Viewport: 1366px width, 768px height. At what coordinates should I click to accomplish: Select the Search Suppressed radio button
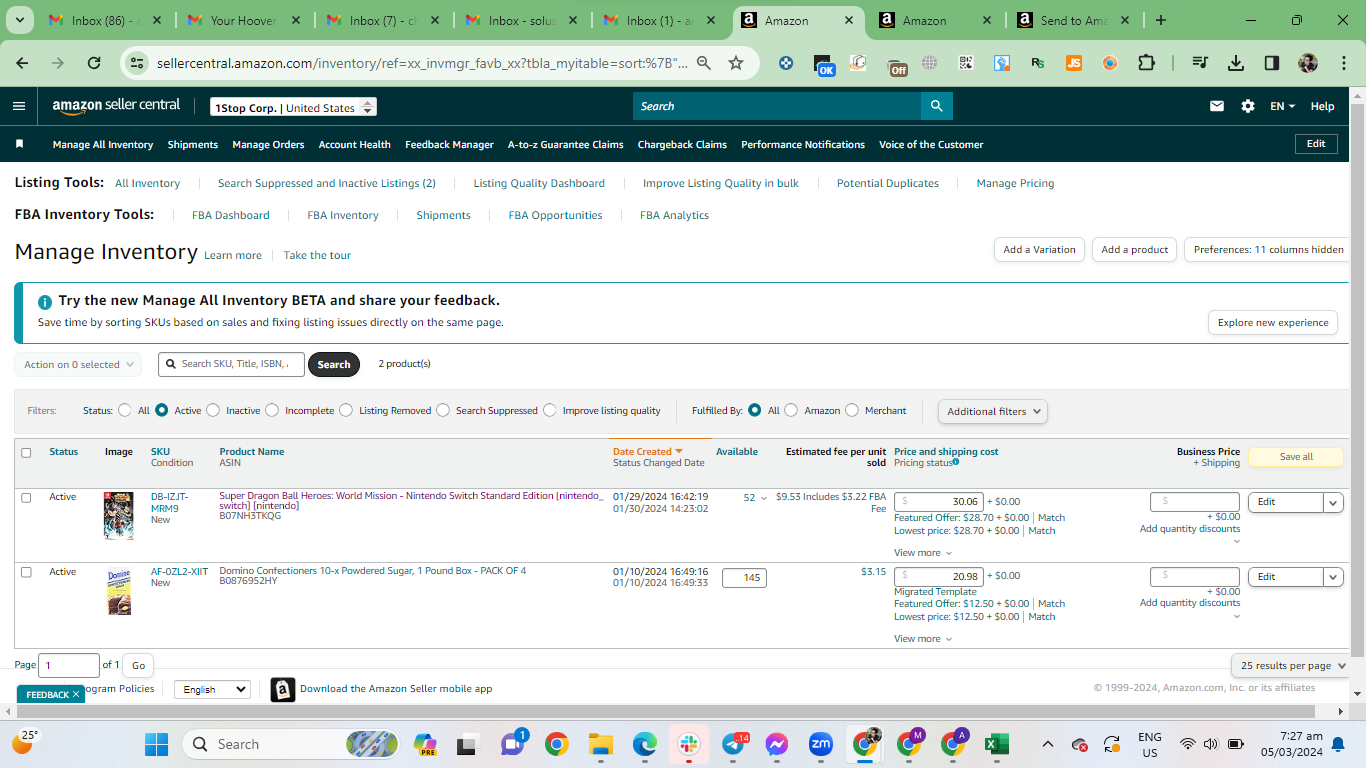[x=443, y=410]
